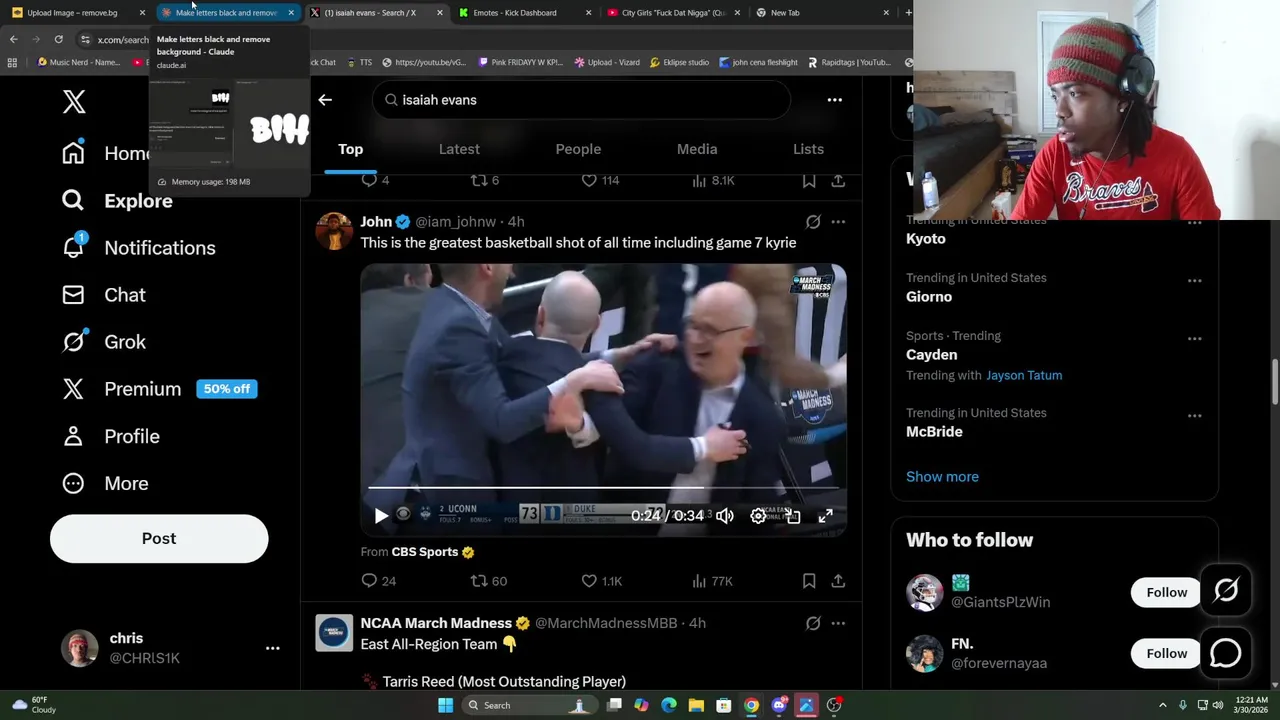Click the isaiah evans search field

[x=582, y=100]
